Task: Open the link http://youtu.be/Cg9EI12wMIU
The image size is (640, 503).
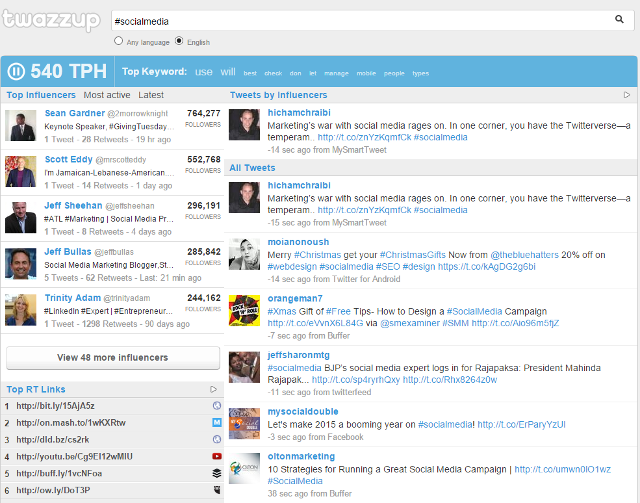Action: click(x=74, y=456)
